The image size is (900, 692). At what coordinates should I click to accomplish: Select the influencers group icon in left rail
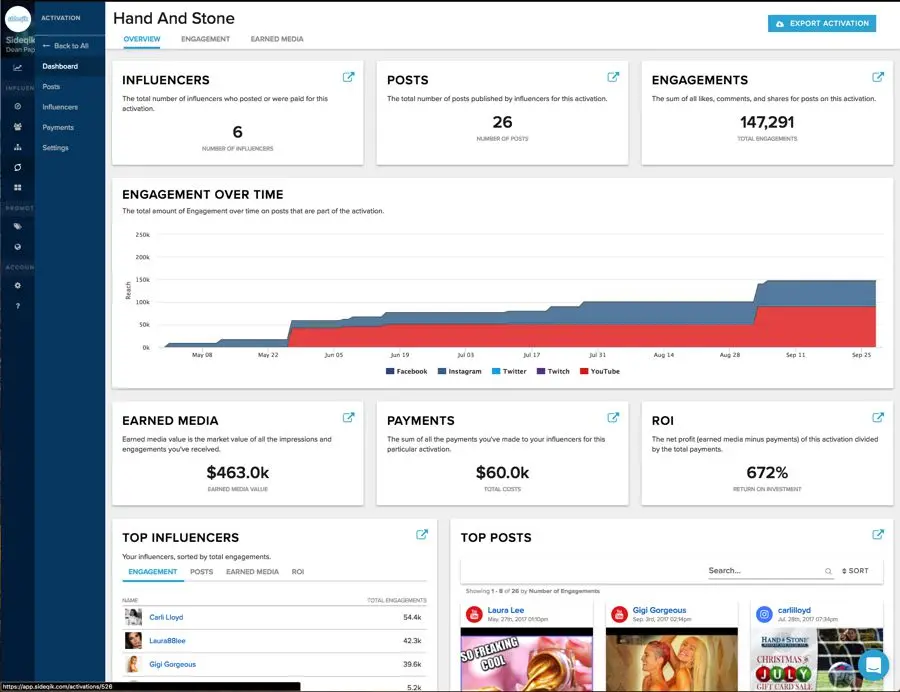click(18, 127)
